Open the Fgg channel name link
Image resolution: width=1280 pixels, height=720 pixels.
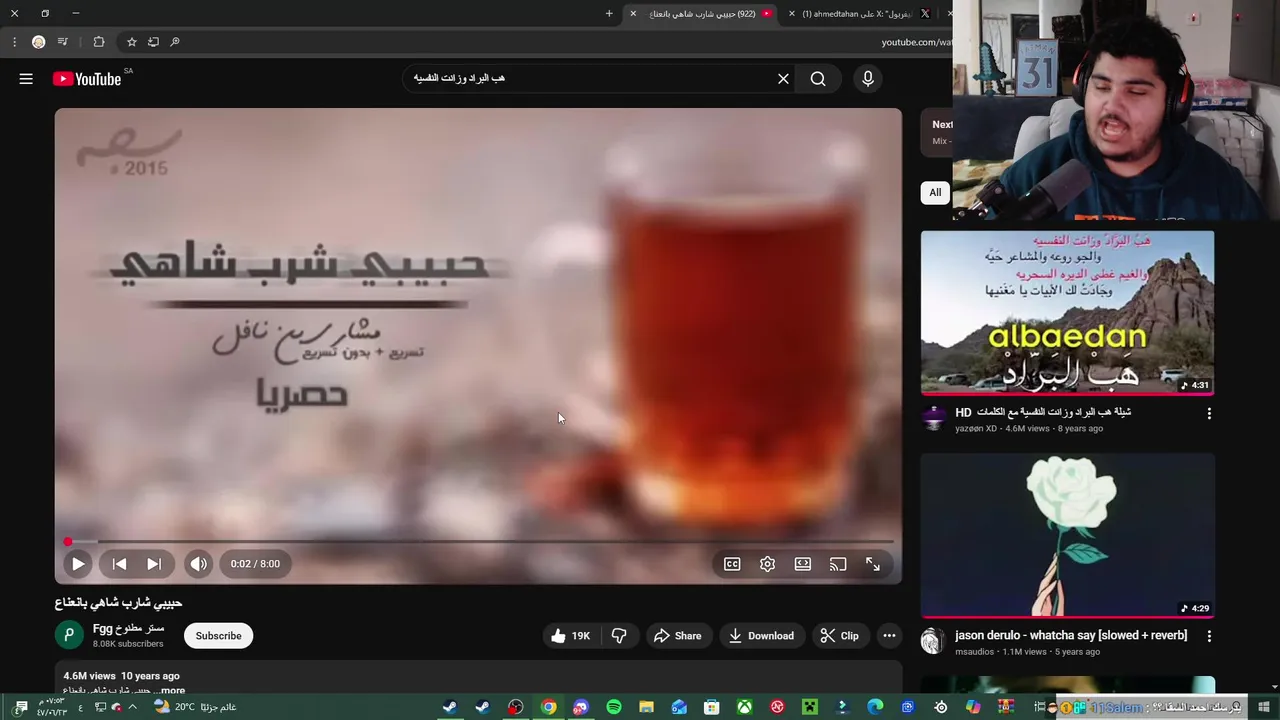pyautogui.click(x=128, y=628)
